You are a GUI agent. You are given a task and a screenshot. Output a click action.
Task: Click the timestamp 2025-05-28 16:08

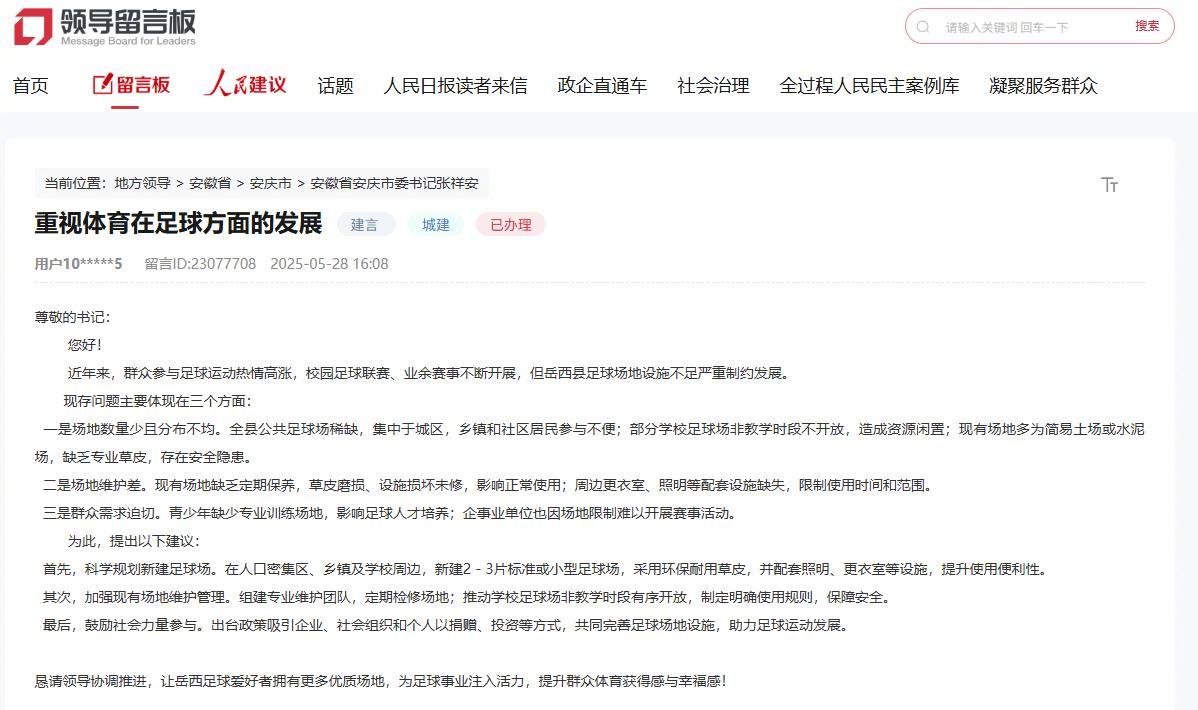pyautogui.click(x=329, y=264)
